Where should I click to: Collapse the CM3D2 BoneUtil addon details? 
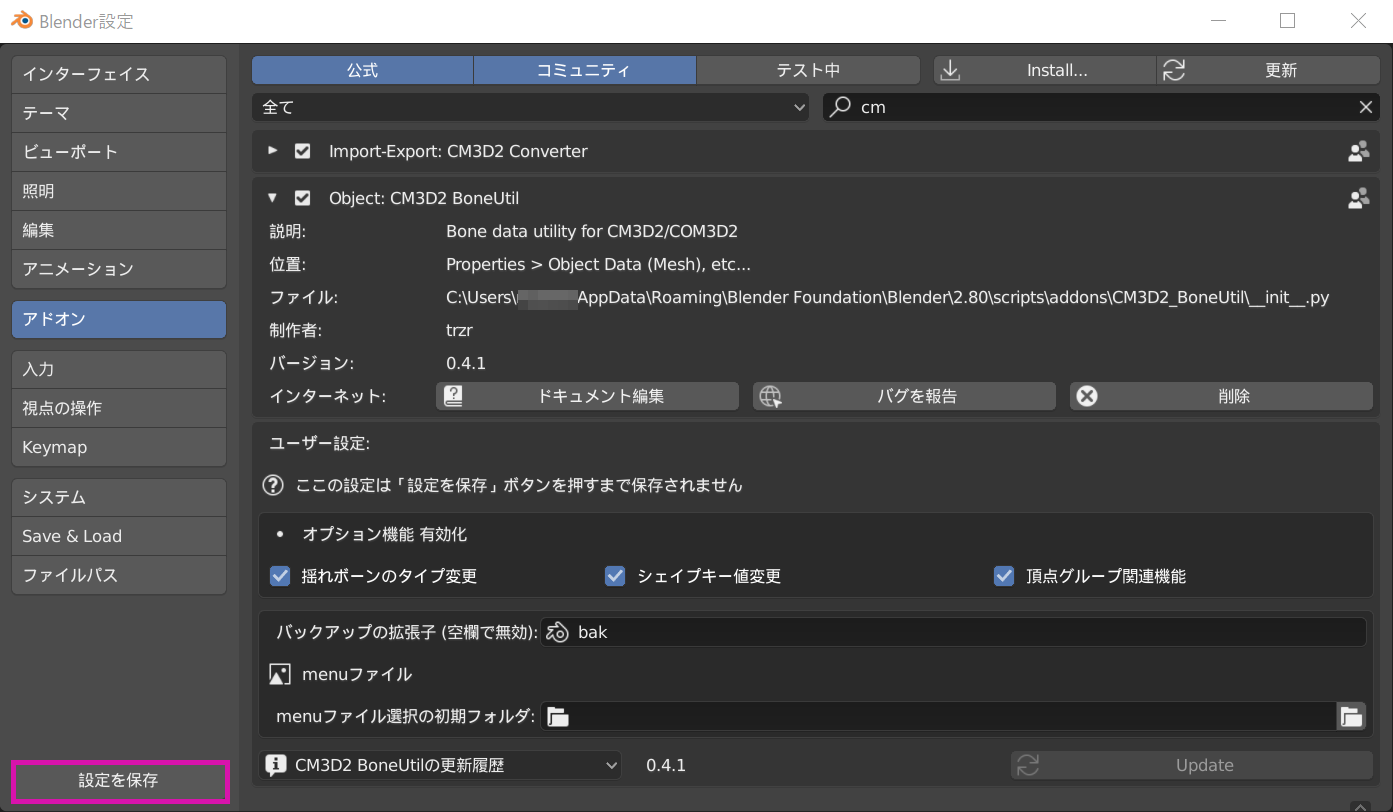[273, 198]
